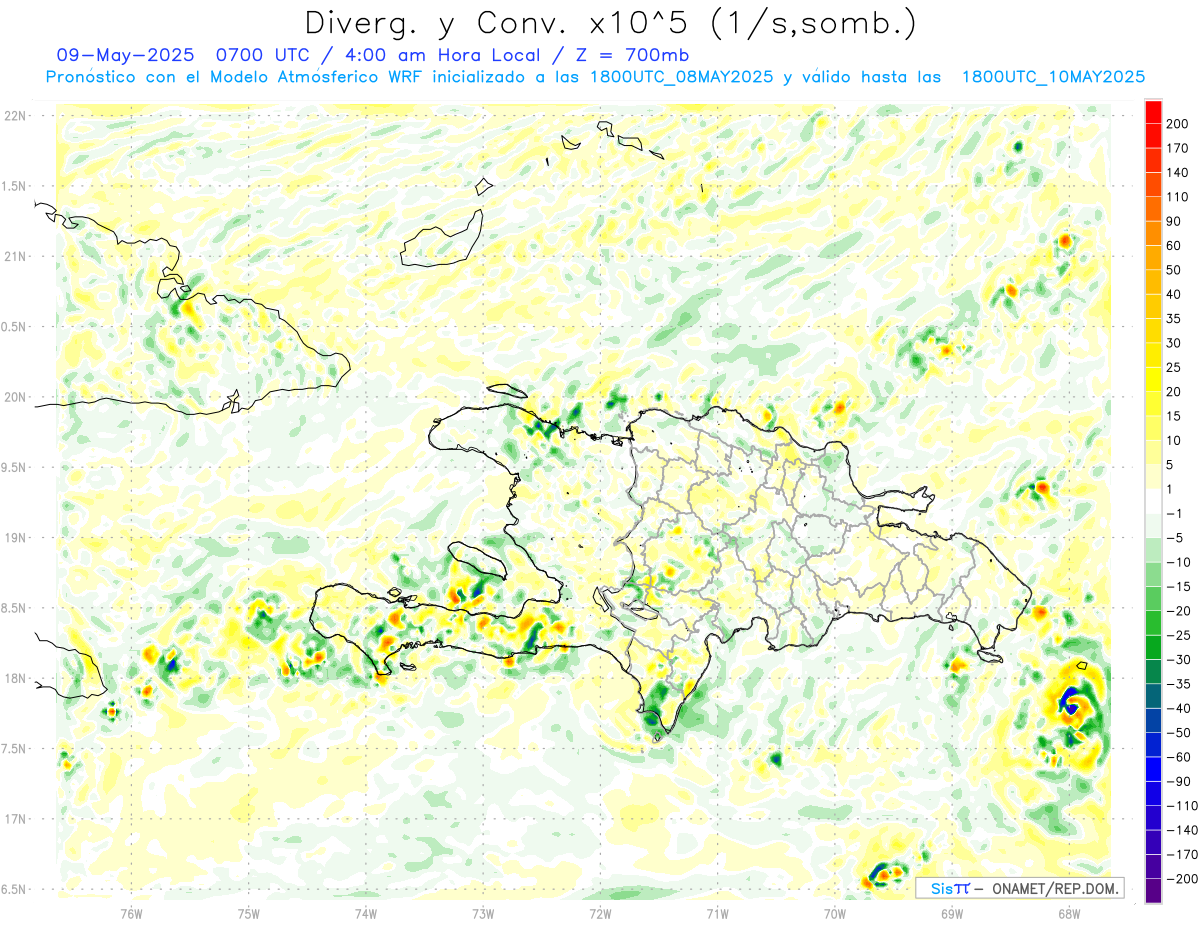Click the darkest purple colorbar swatch
Viewport: 1200px width, 927px height.
1153,892
